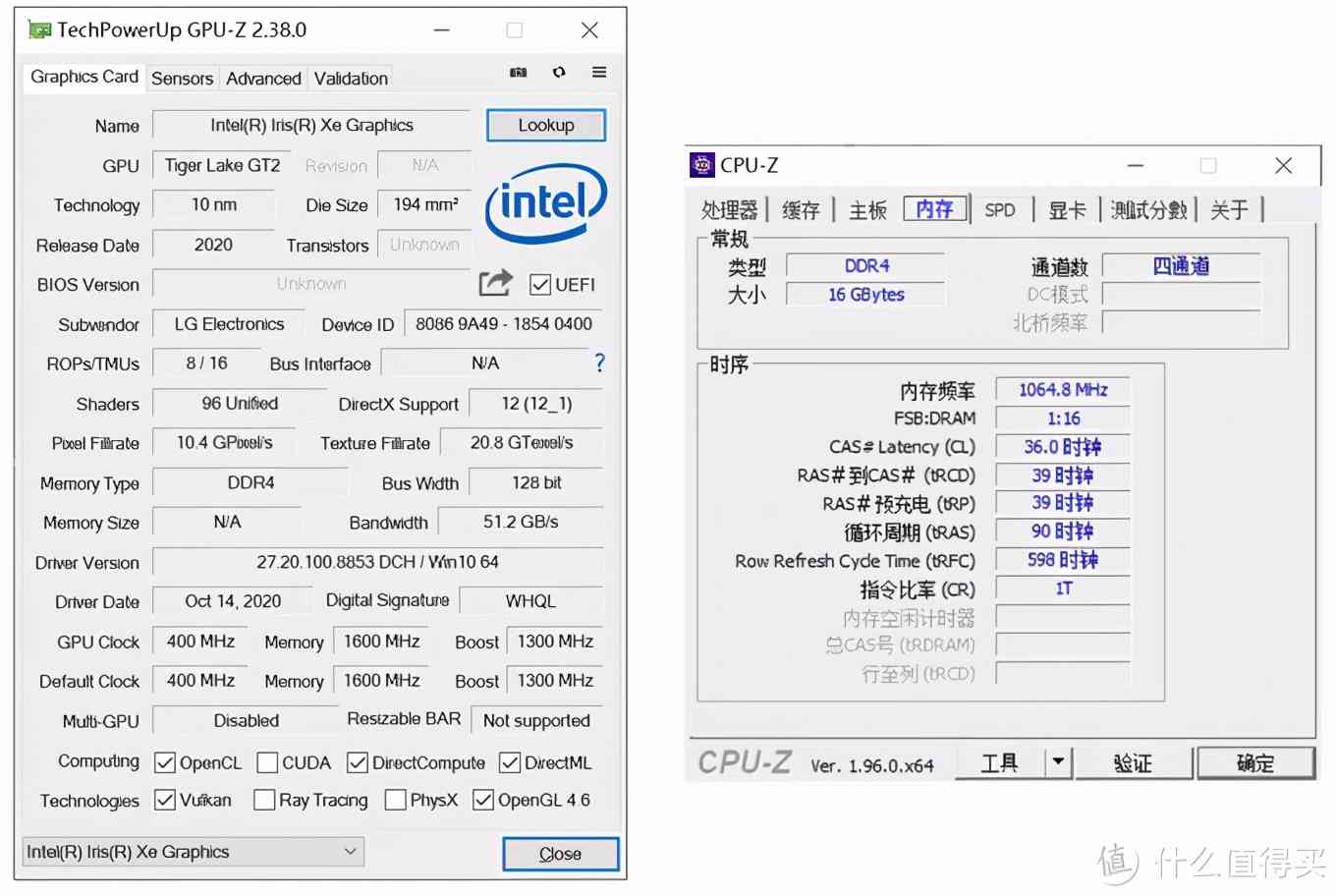Toggle the Ray Tracing checkbox
The height and width of the screenshot is (896, 1336).
tap(263, 800)
